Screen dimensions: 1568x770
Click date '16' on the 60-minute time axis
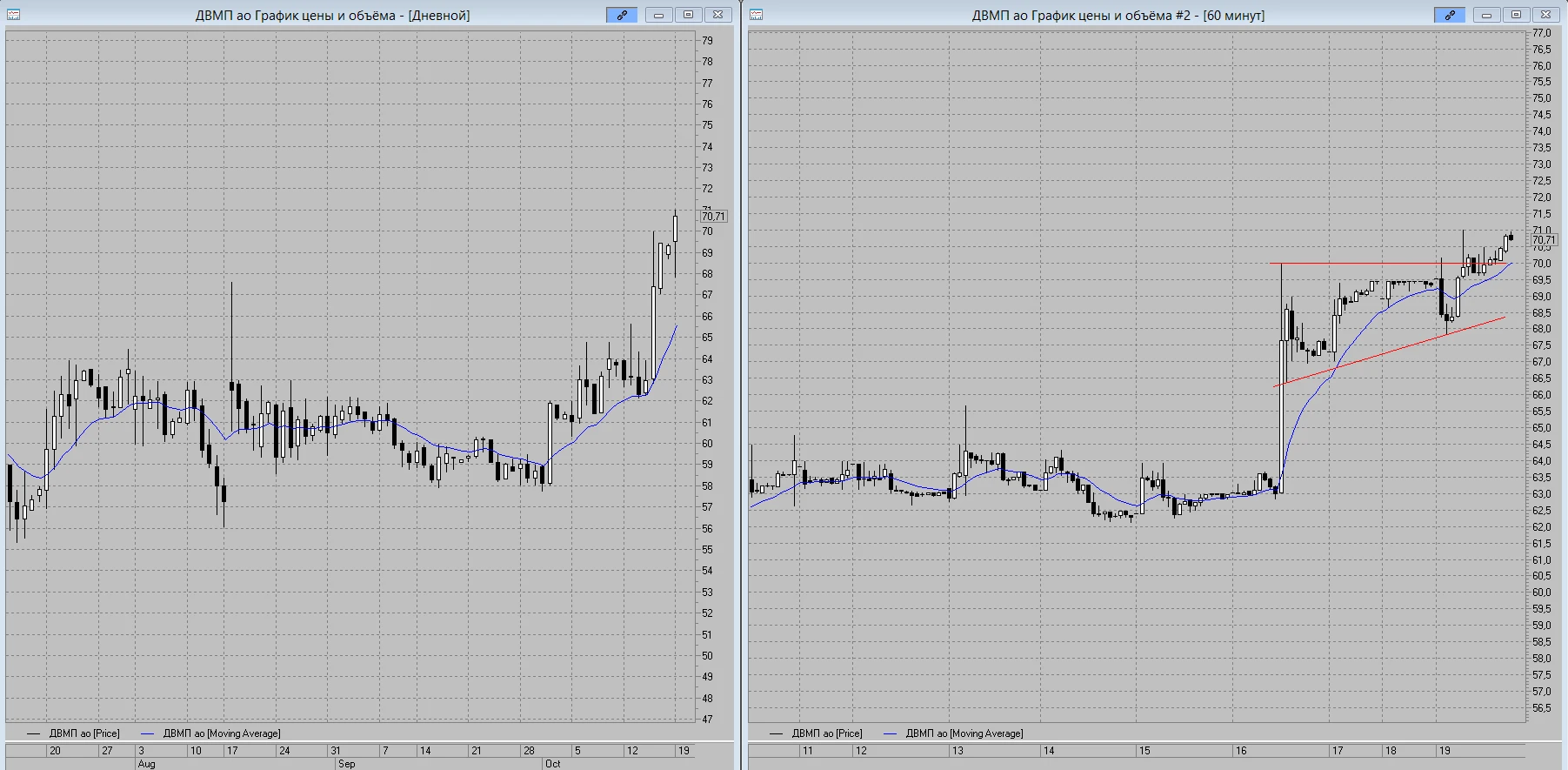(1241, 751)
